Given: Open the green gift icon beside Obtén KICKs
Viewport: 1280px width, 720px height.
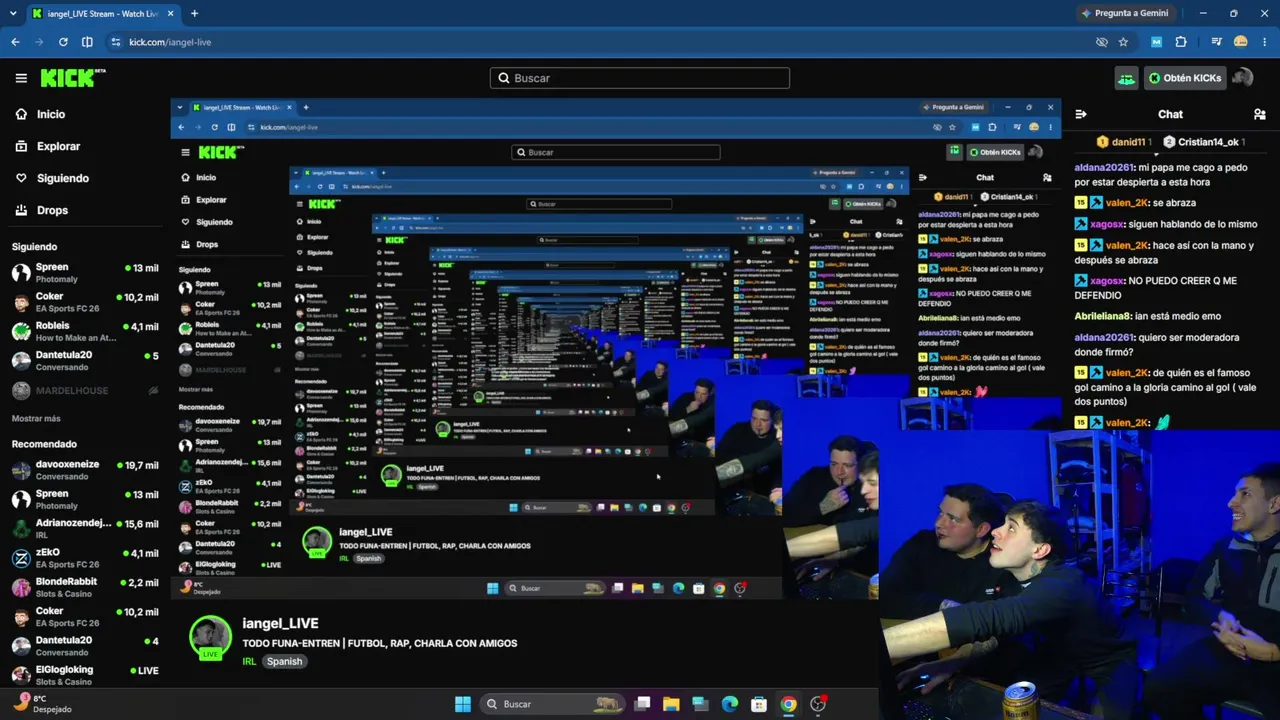Looking at the screenshot, I should click(1127, 78).
